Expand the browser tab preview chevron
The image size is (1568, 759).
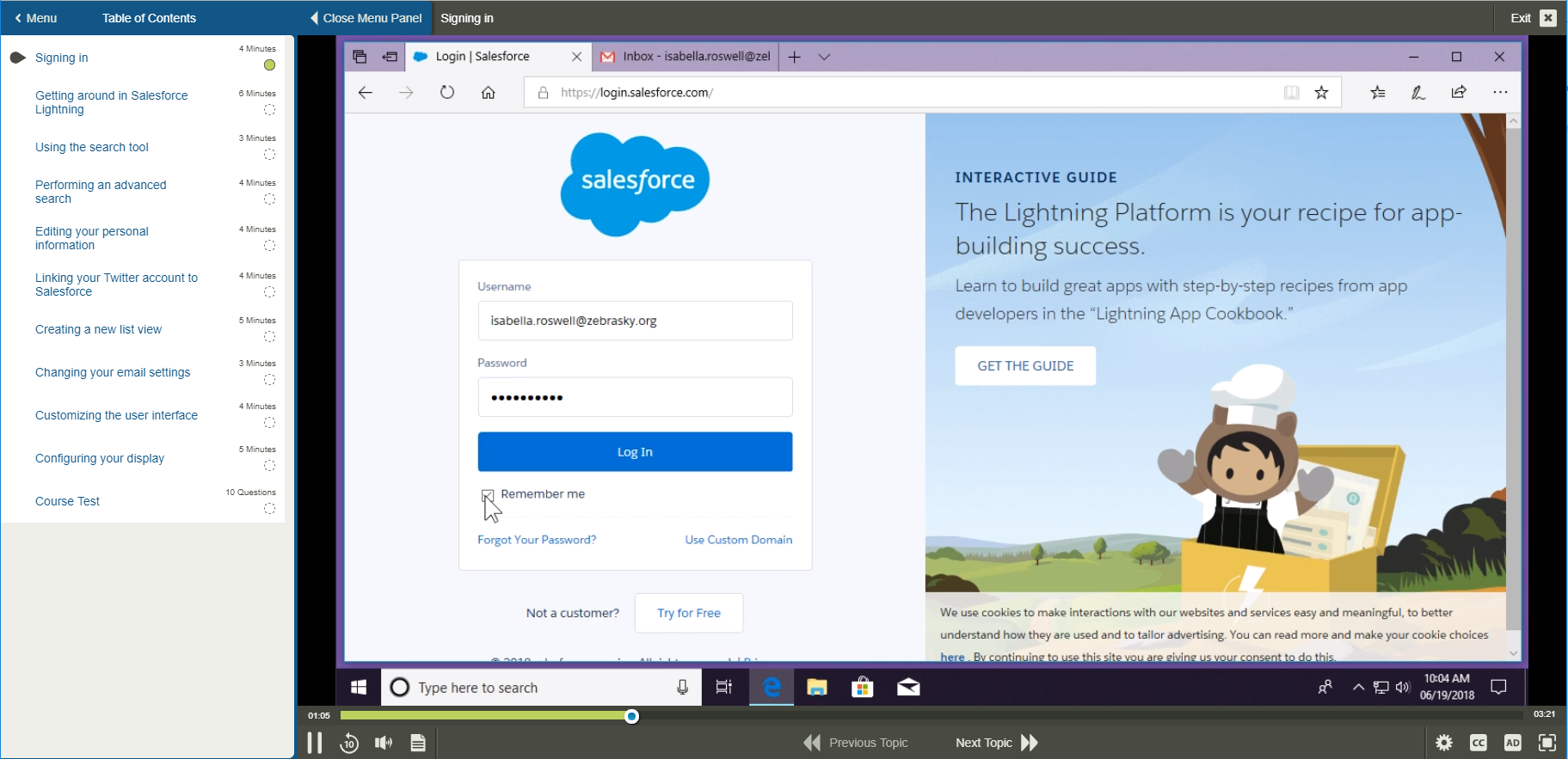824,57
